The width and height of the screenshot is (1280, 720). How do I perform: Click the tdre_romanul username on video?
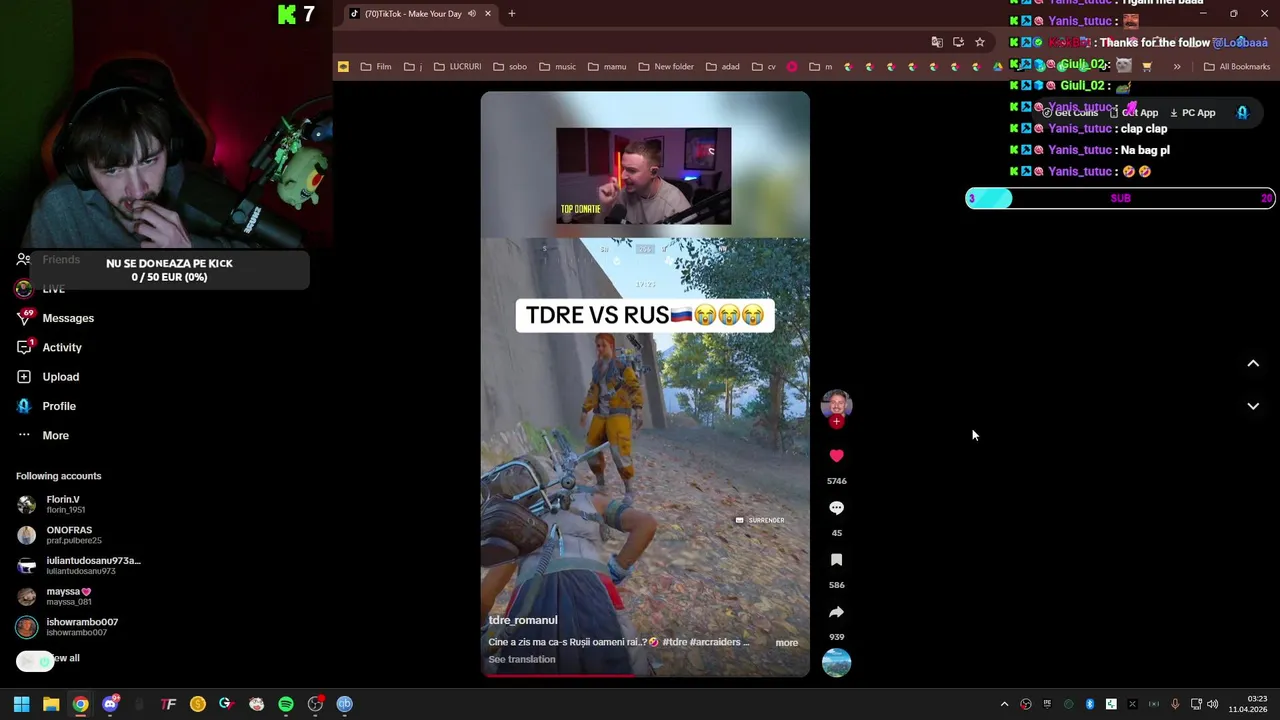(523, 620)
